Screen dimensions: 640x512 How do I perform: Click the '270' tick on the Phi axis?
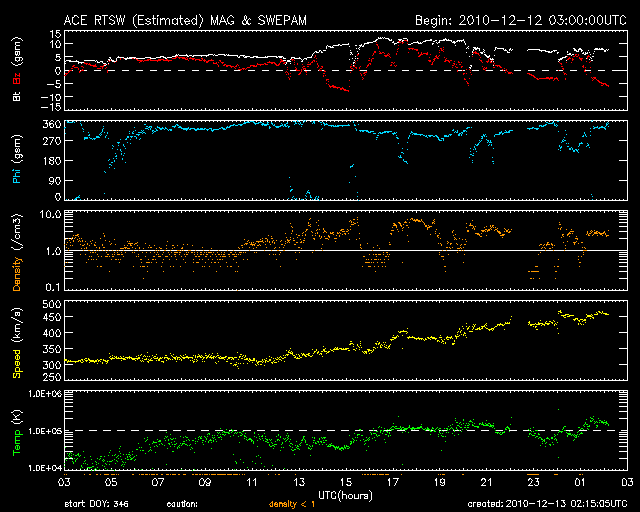[52, 141]
